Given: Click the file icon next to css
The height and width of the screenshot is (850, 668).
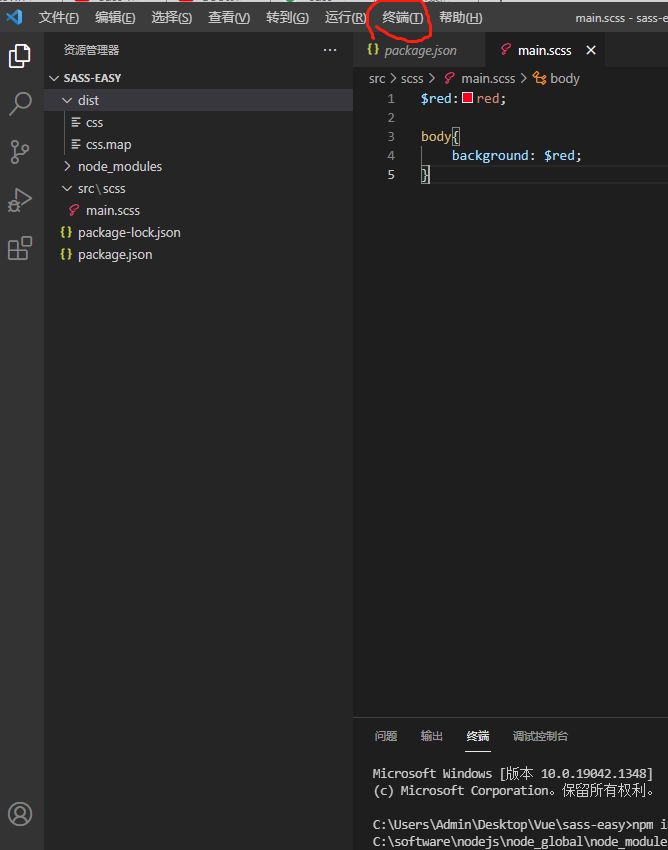Looking at the screenshot, I should [x=76, y=123].
